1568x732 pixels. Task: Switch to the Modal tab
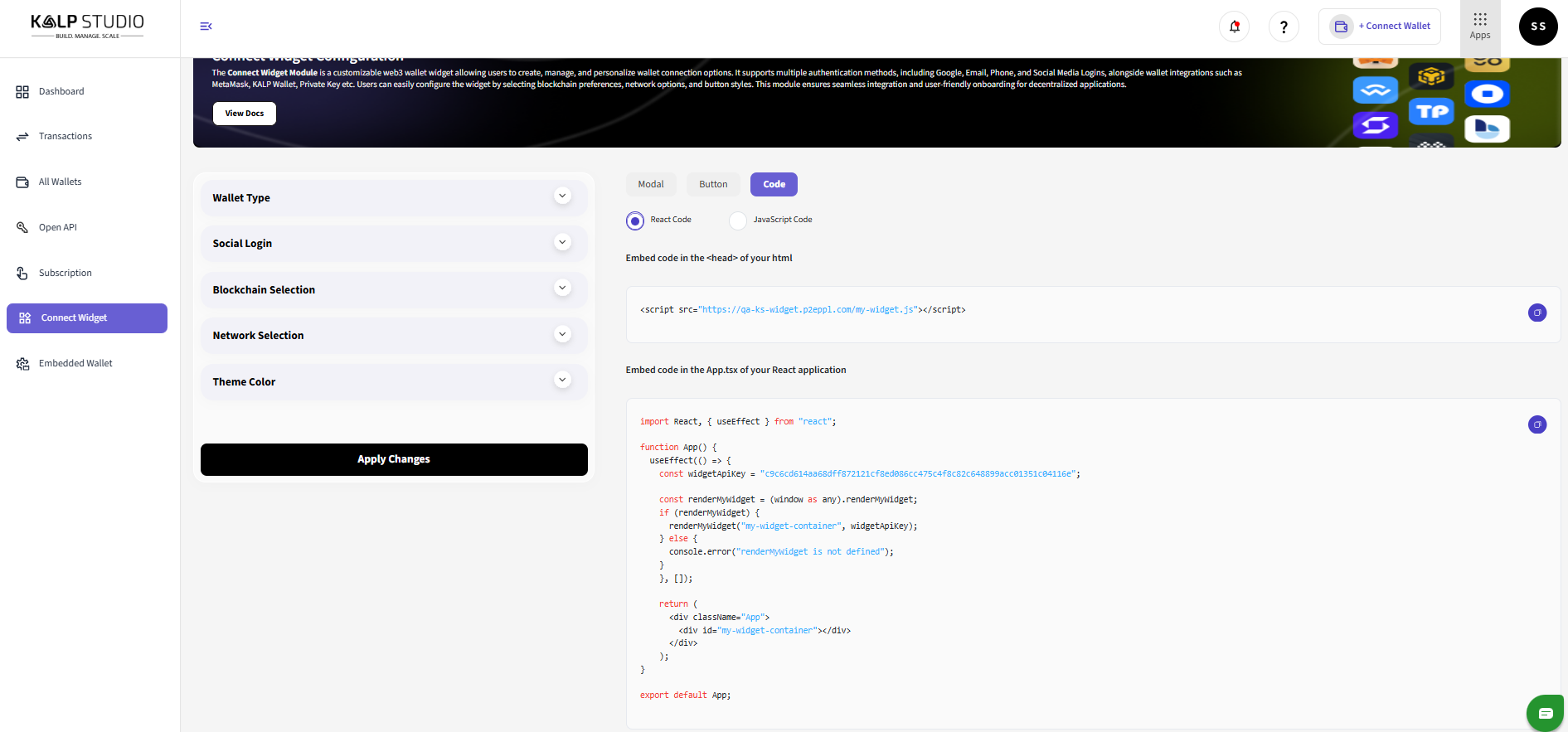[650, 184]
